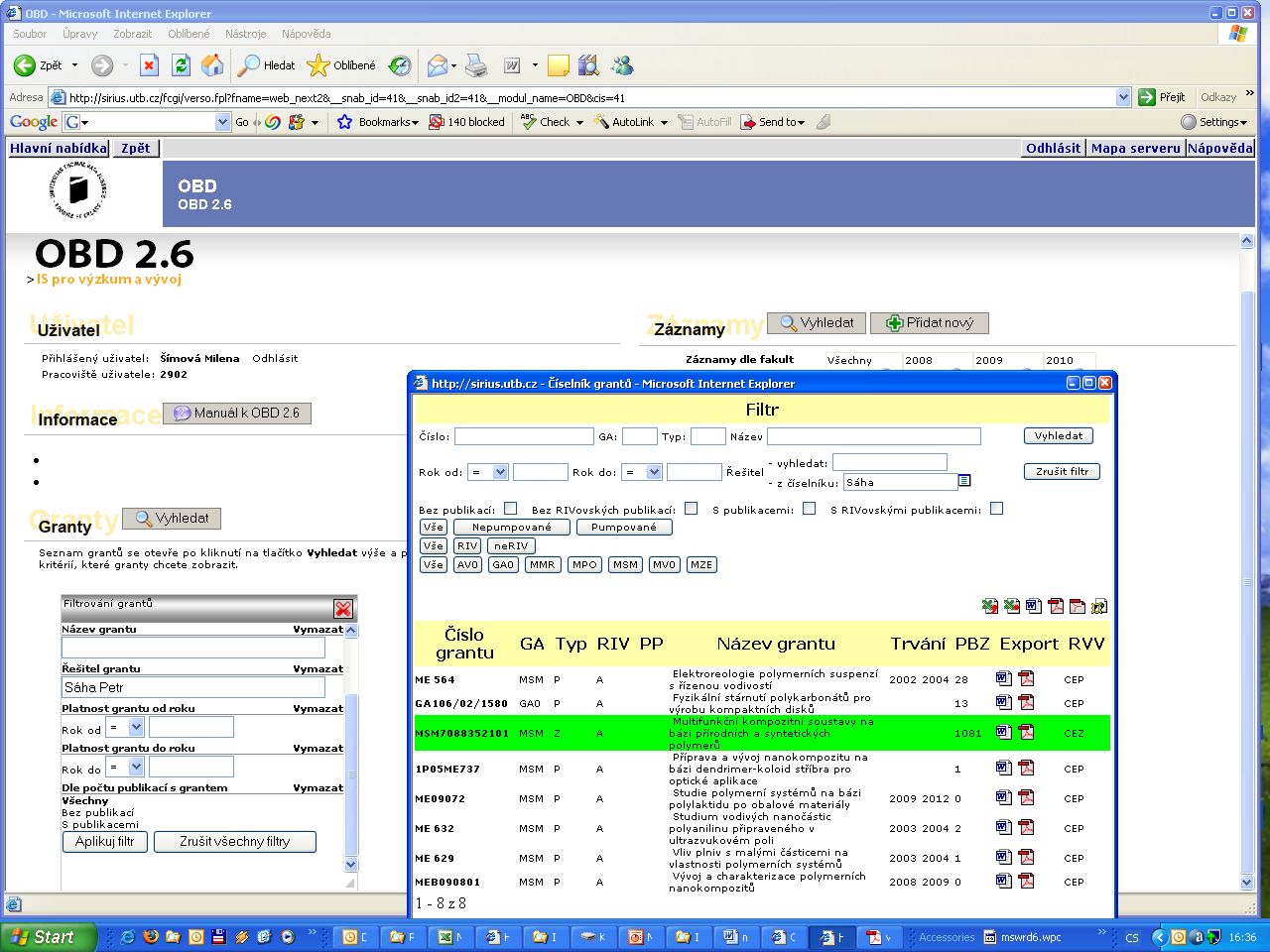
Task: Export grant 1P05ME737 to PDF
Action: tap(1026, 768)
